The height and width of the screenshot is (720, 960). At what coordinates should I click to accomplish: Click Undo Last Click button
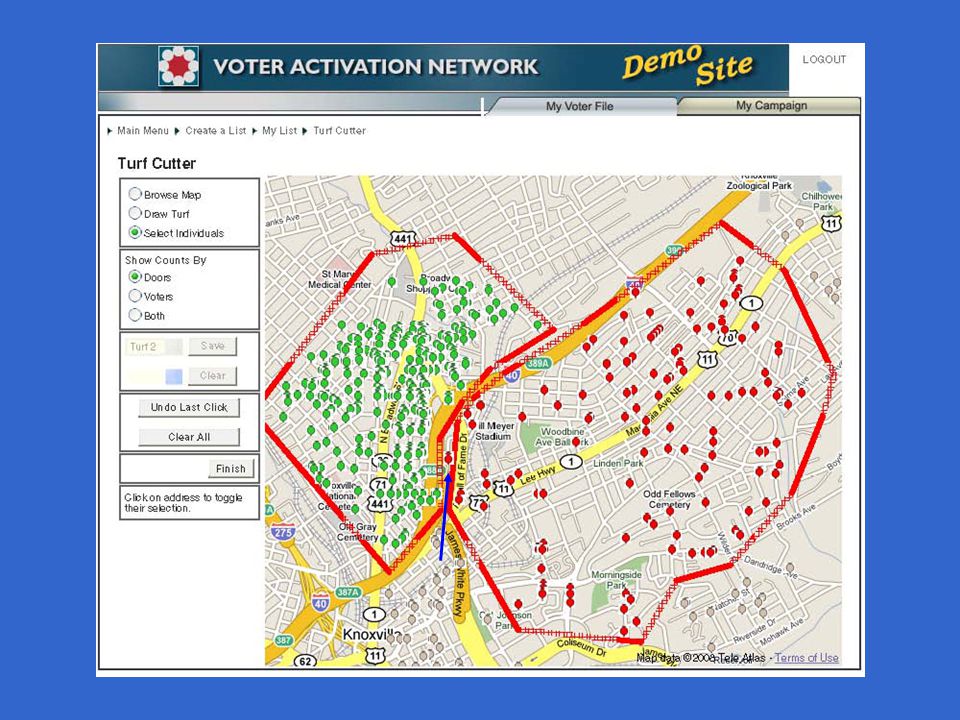(189, 407)
